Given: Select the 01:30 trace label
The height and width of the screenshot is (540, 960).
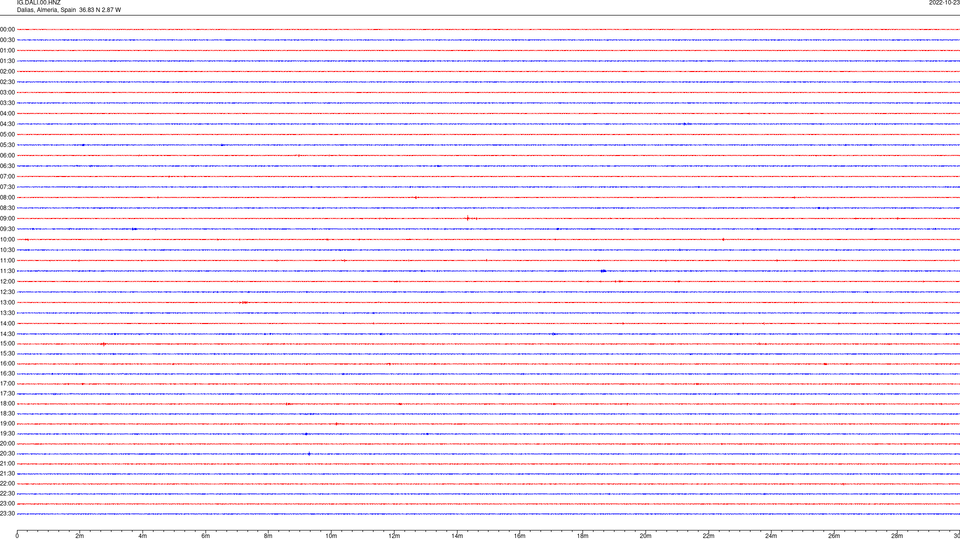Looking at the screenshot, I should tap(7, 61).
